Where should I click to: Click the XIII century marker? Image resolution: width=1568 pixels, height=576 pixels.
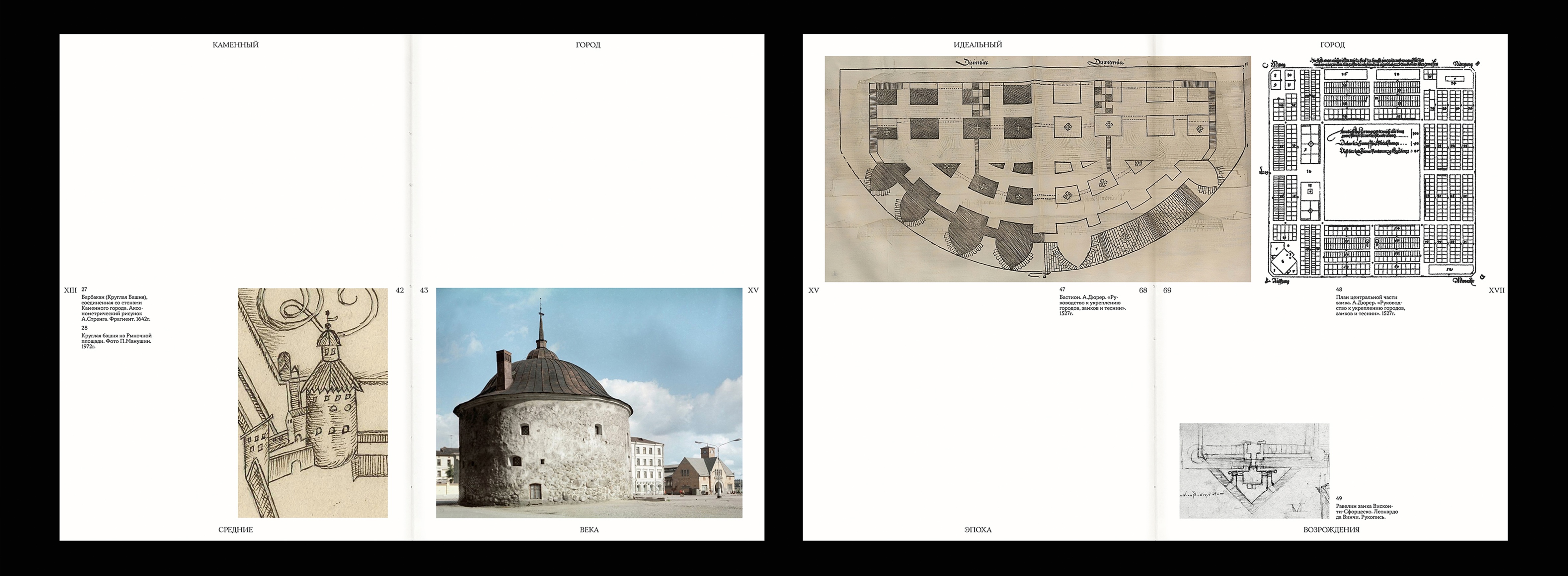(70, 290)
